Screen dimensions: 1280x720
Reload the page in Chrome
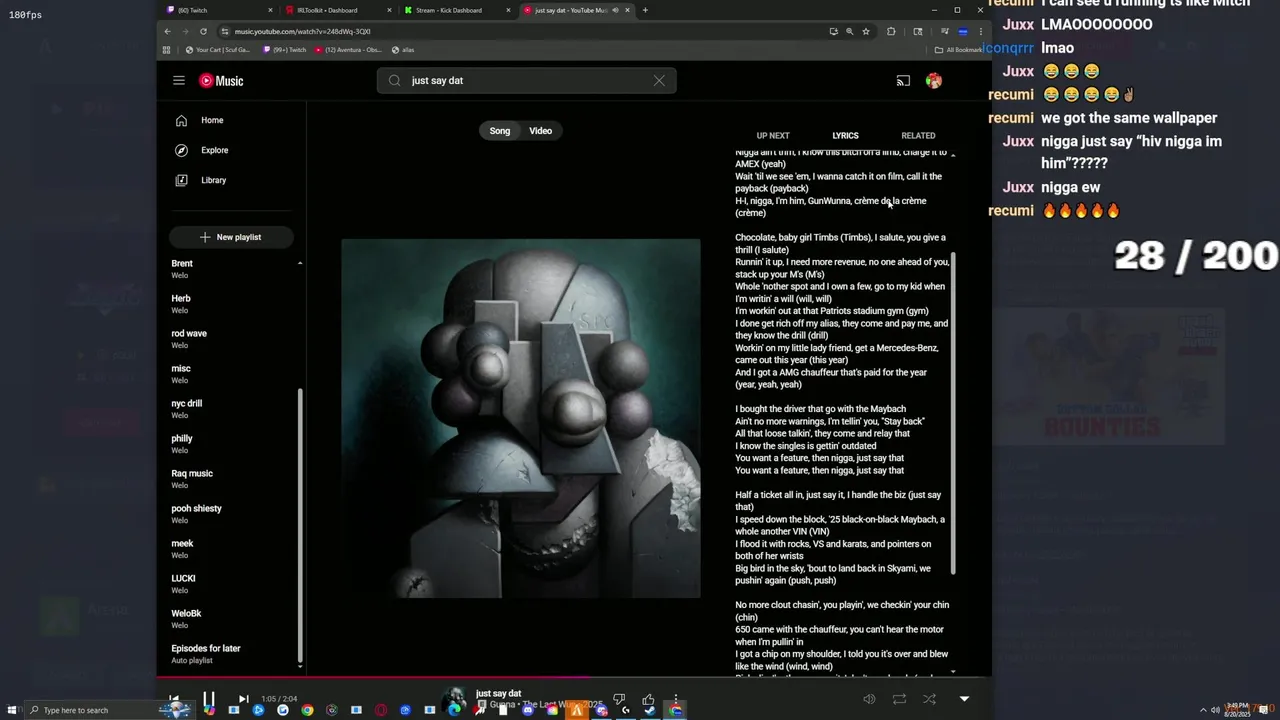coord(204,31)
